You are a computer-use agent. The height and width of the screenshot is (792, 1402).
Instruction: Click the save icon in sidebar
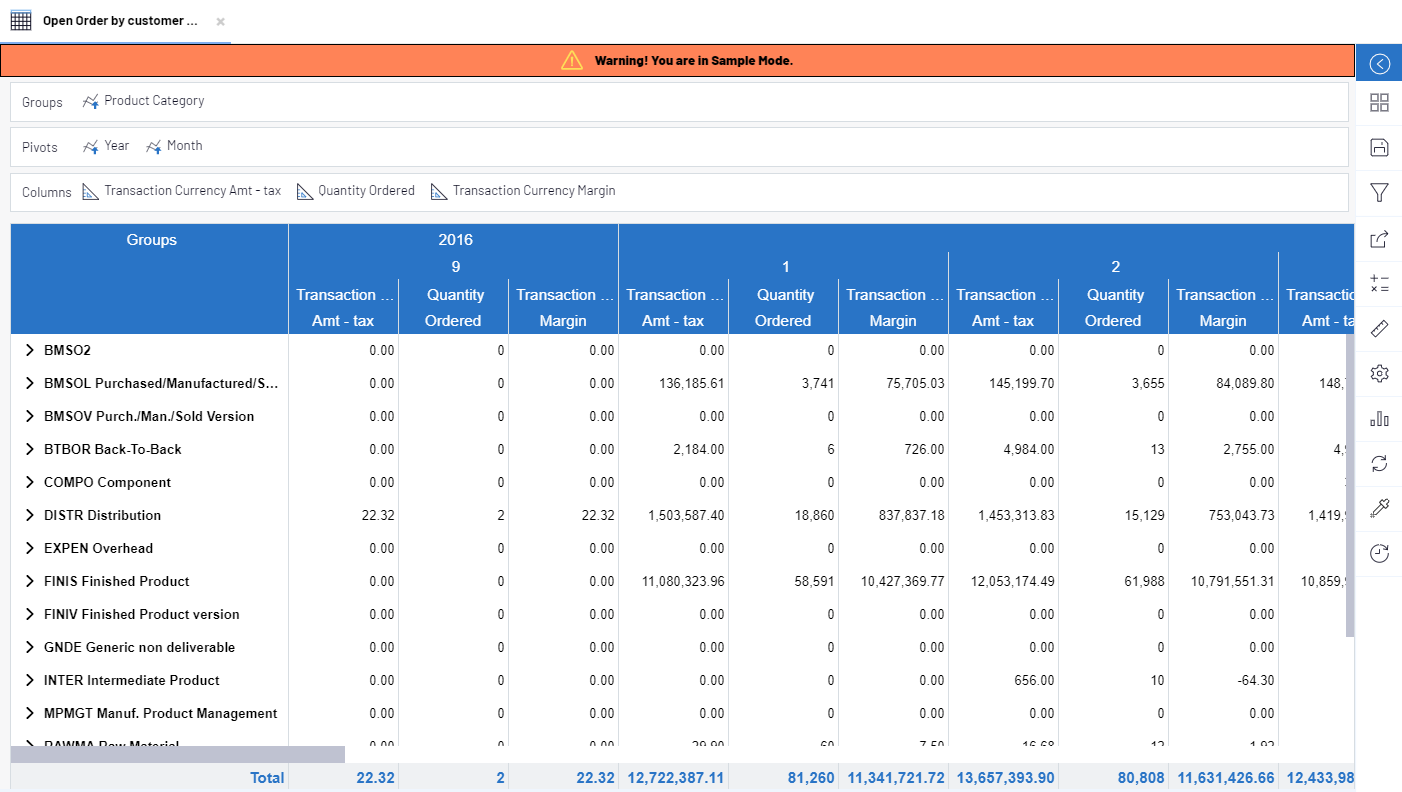(x=1379, y=148)
